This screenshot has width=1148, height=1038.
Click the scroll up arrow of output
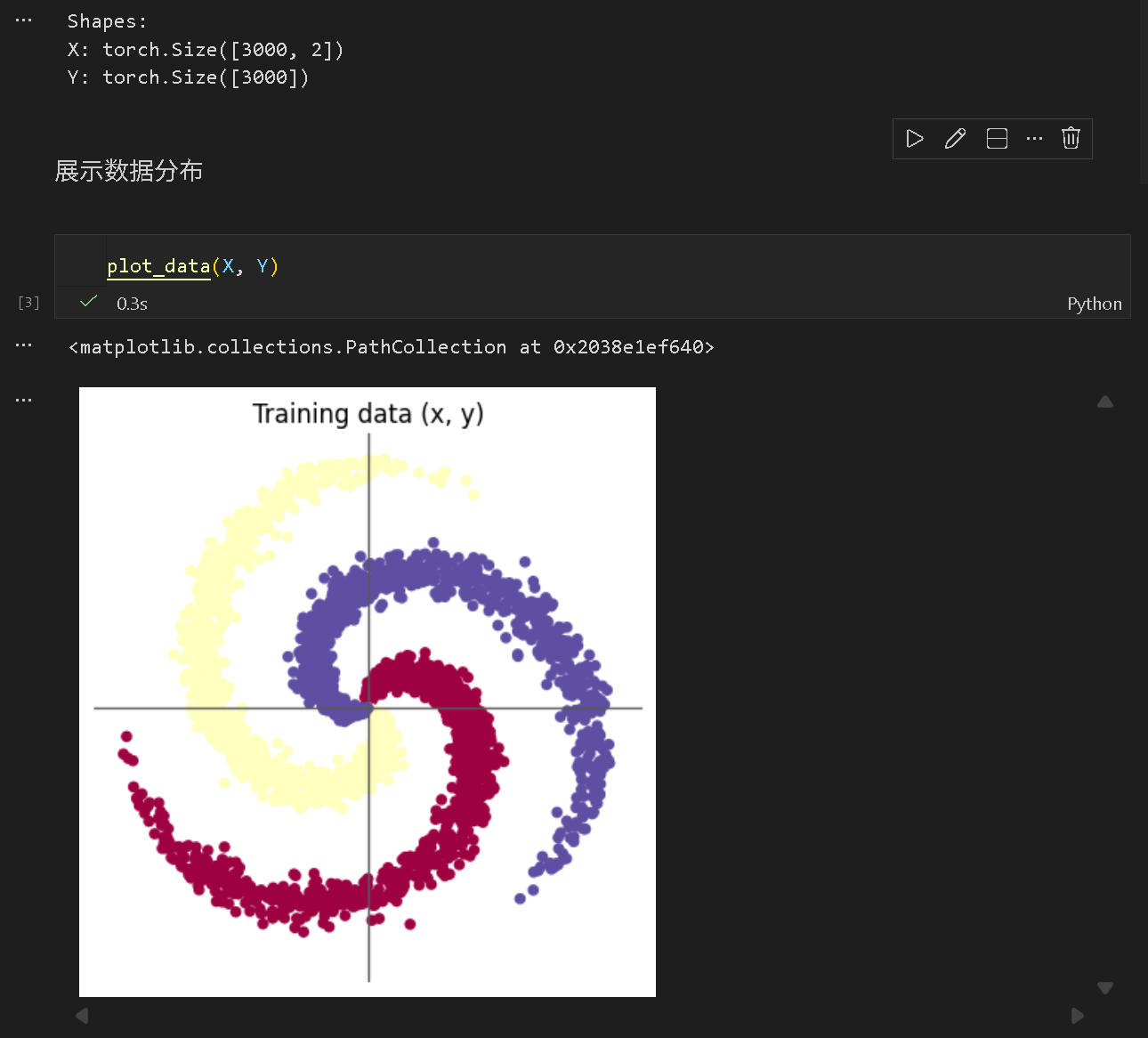click(x=1105, y=402)
